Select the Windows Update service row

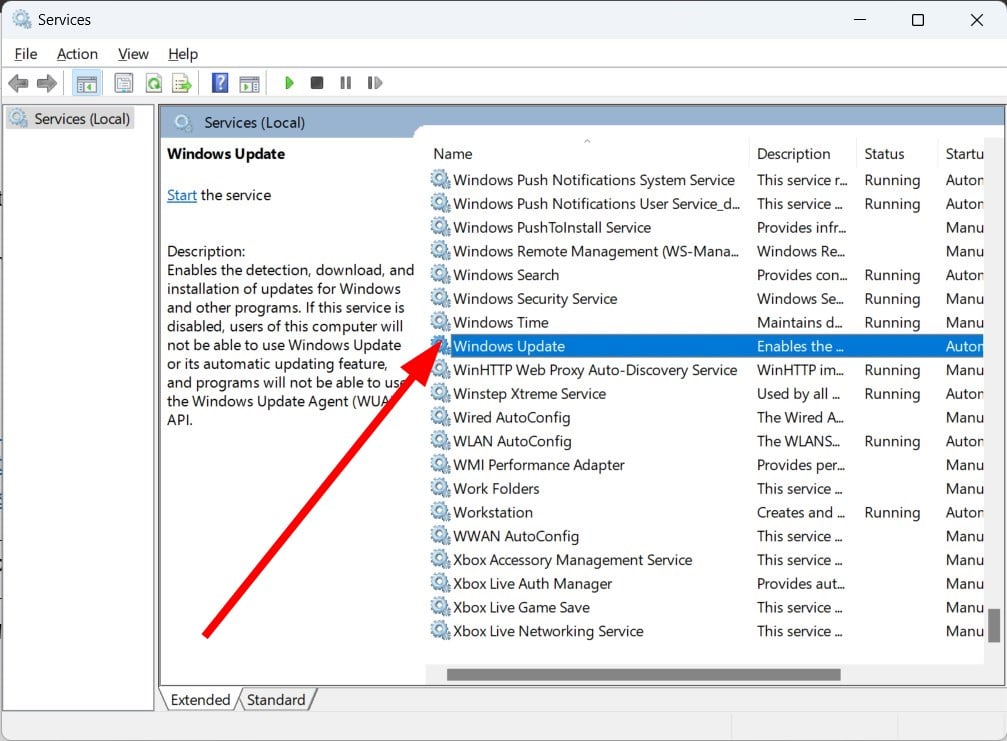tap(705, 346)
